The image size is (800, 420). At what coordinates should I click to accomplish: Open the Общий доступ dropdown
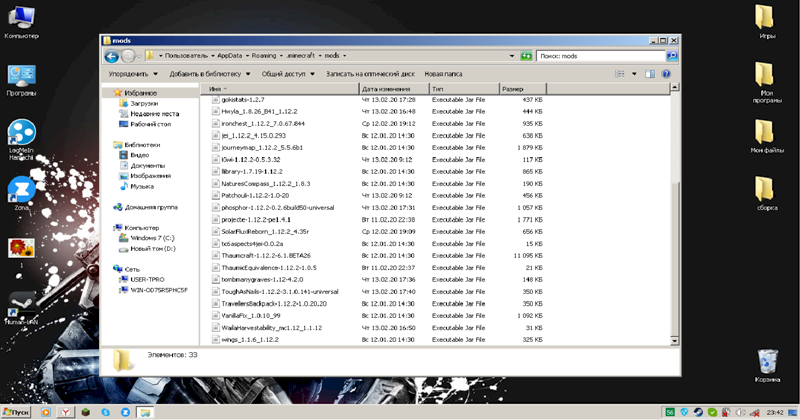coord(288,74)
